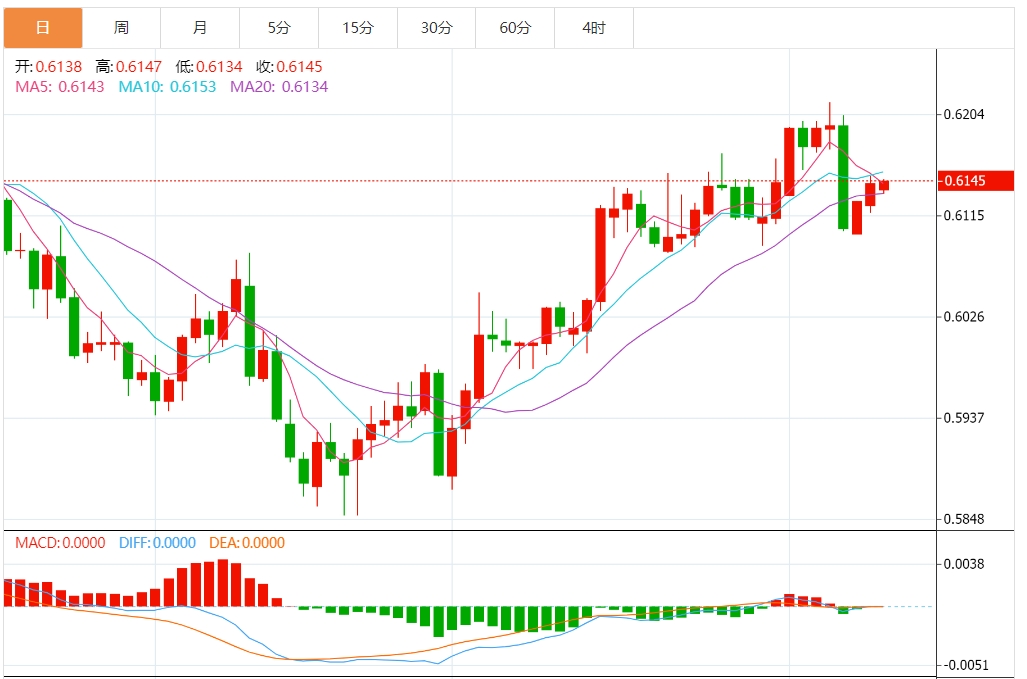Switch to the 5分 timeframe tab

pos(278,28)
